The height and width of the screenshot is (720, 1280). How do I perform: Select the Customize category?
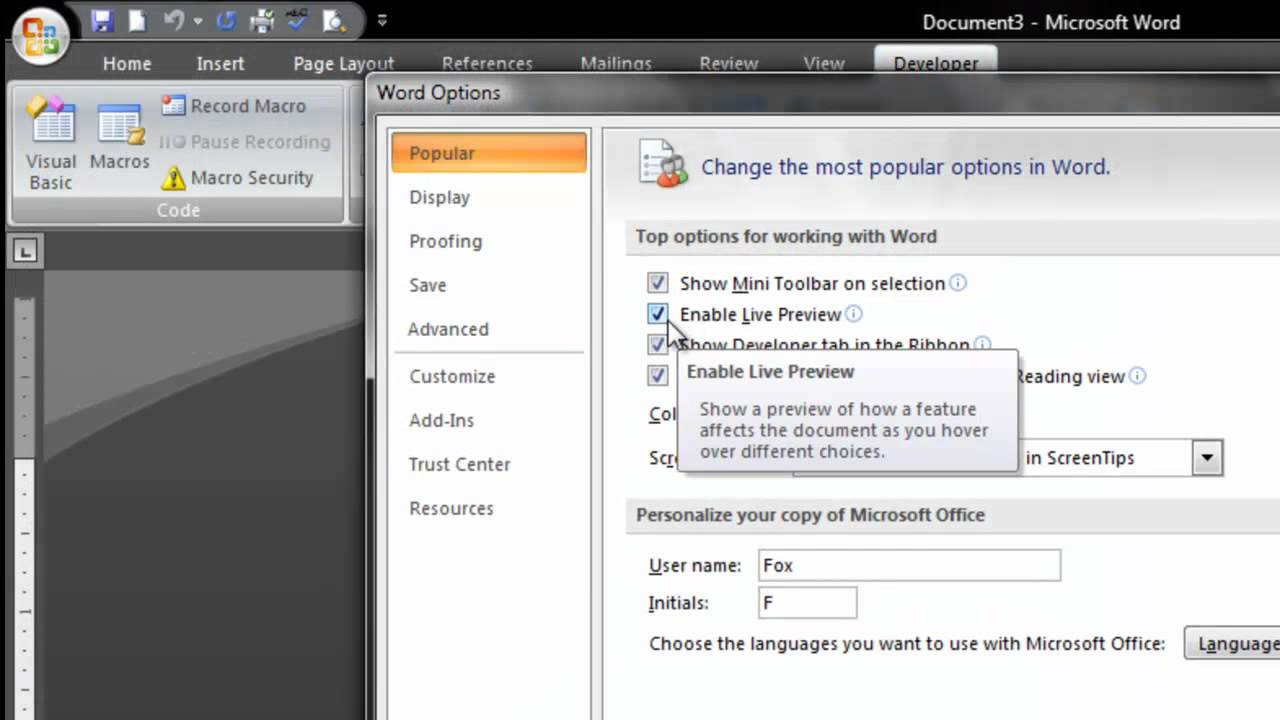489,376
